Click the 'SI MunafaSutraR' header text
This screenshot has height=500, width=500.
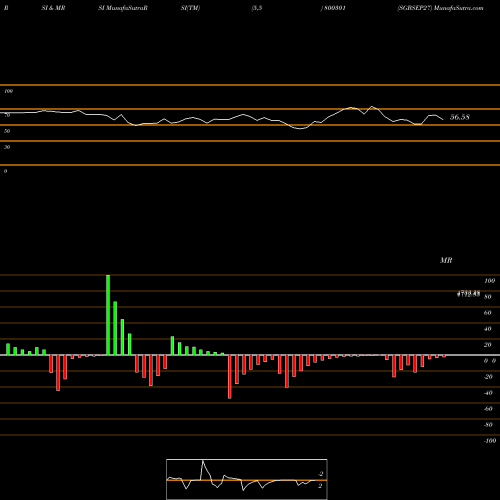point(123,8)
